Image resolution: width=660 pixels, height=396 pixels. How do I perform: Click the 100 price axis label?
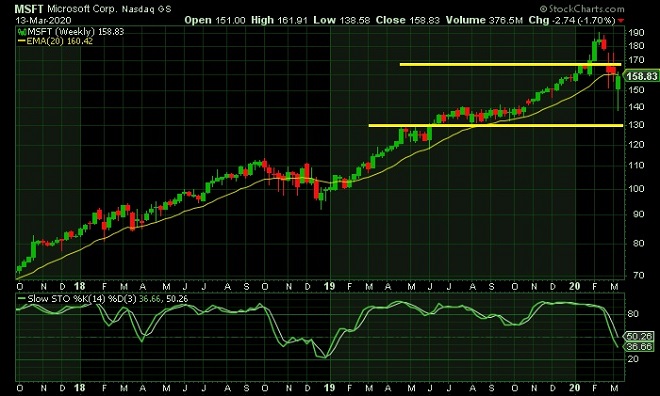636,189
